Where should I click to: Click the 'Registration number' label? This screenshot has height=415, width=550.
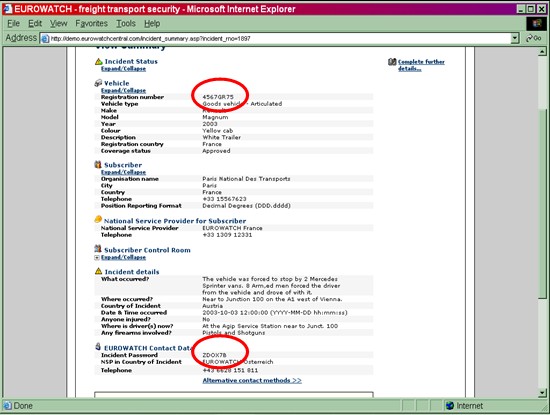pyautogui.click(x=132, y=97)
